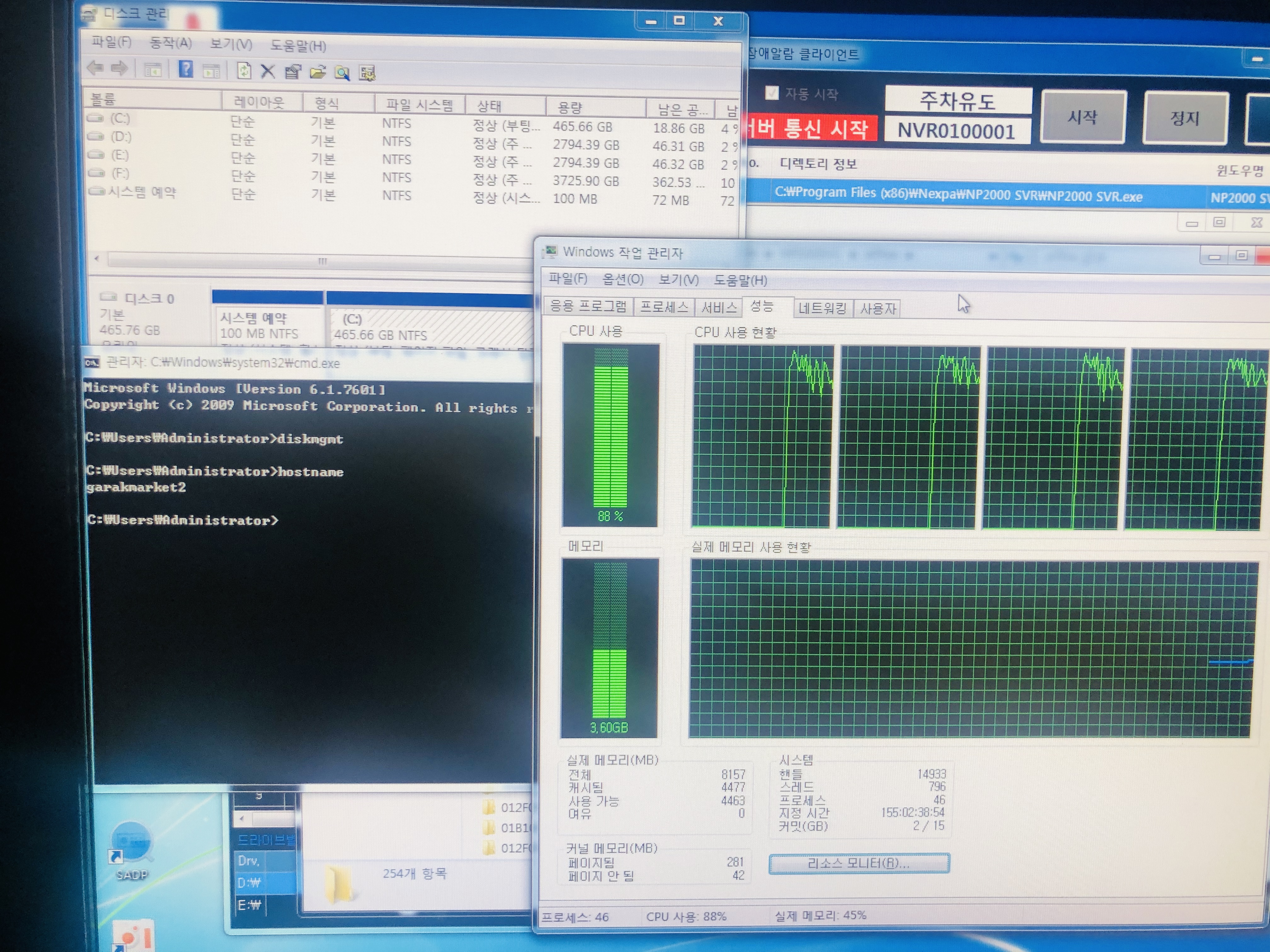Click the settings list toolbar icon

368,73
